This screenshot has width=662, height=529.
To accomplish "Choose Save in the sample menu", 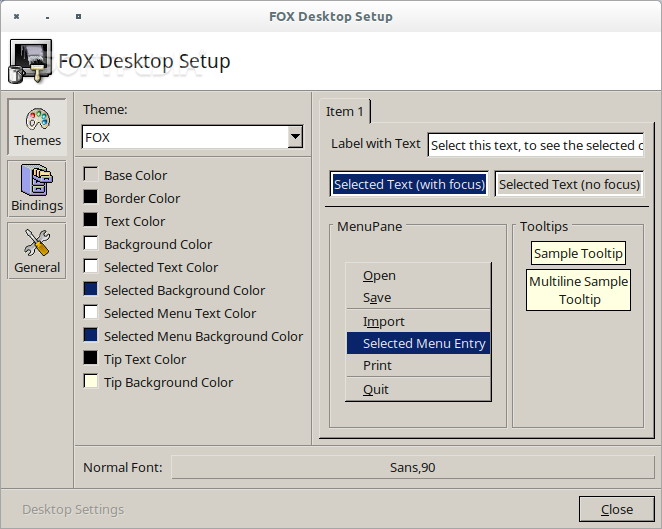I will [418, 298].
